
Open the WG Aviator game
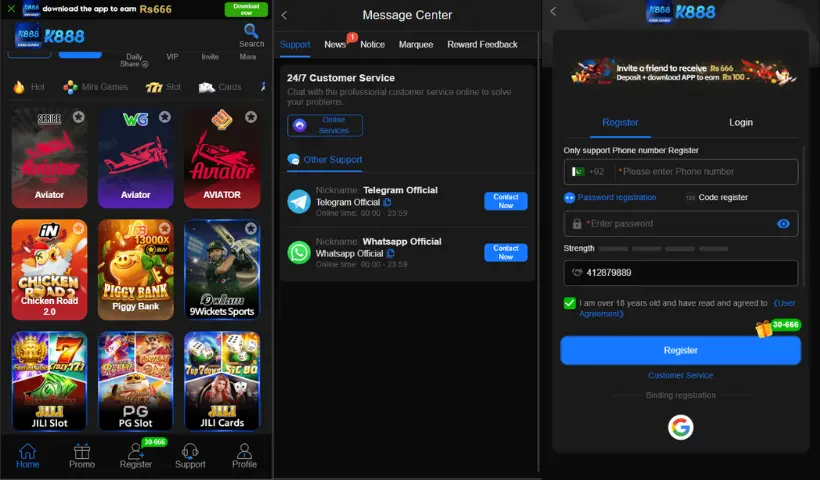click(135, 158)
